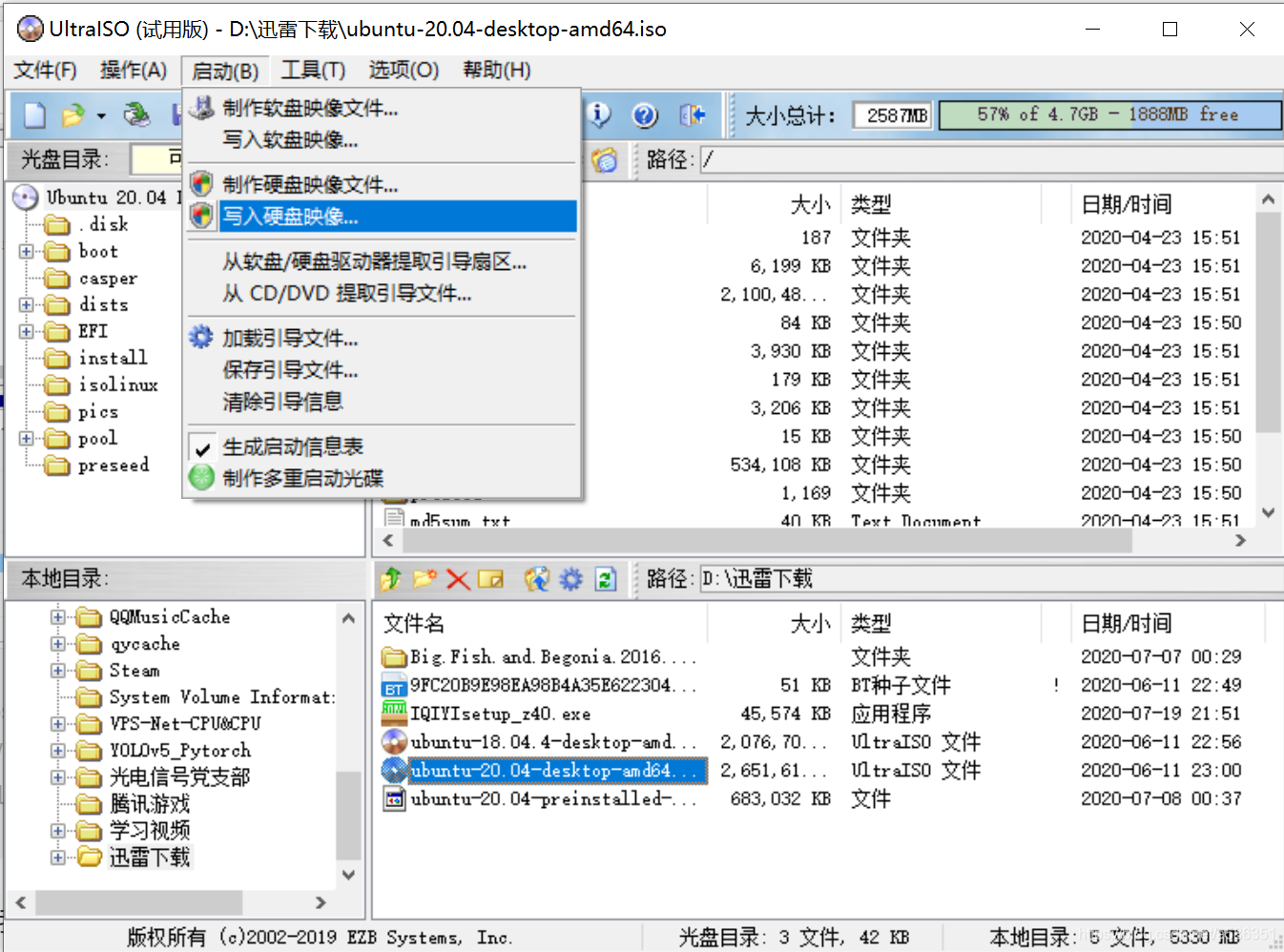Click the 57% of 4.7GB capacity bar
Screen dimensions: 1284x952
[x=1109, y=114]
